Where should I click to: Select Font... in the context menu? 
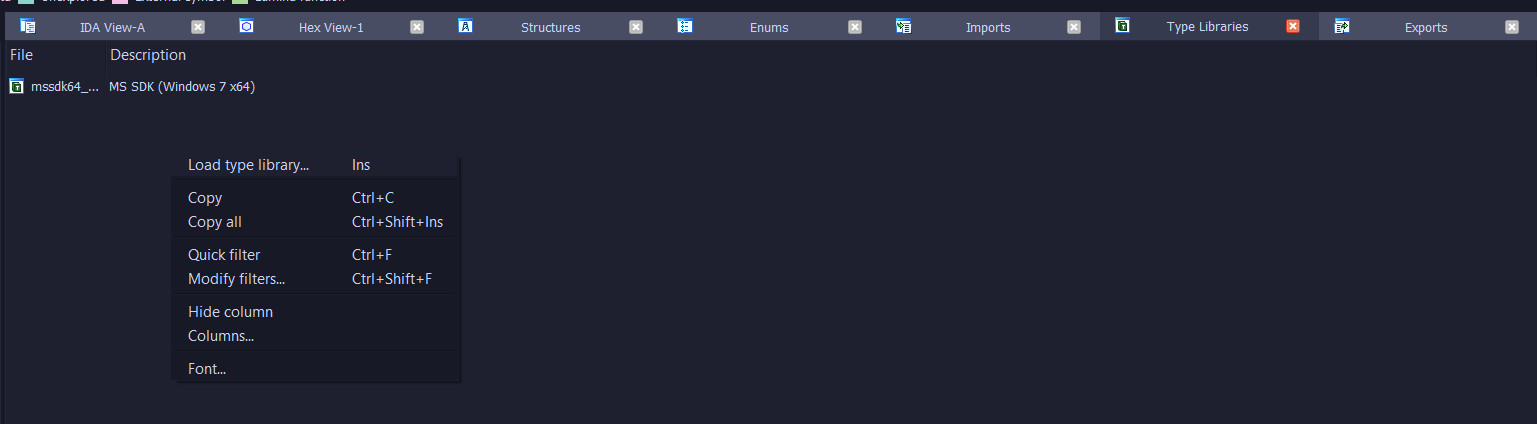316,369
